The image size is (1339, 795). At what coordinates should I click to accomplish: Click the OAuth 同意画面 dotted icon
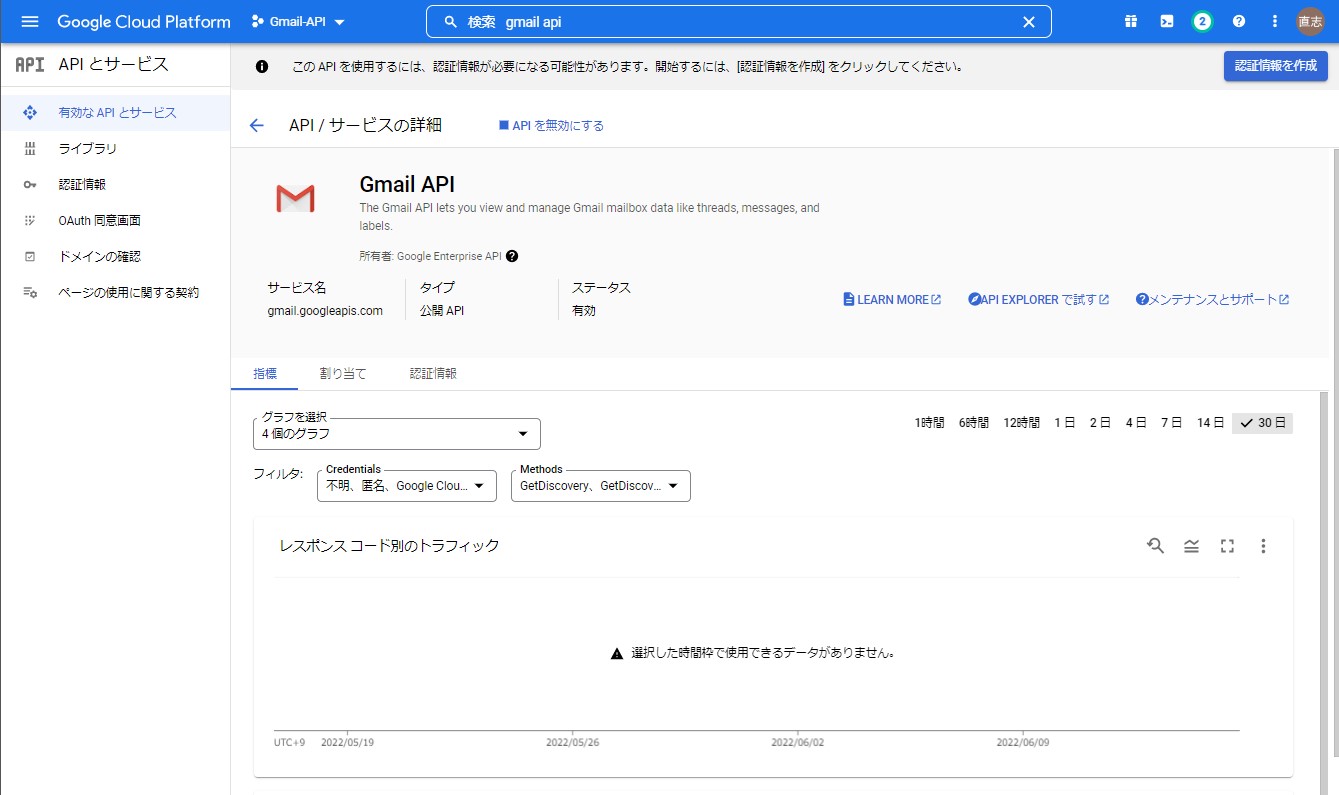[30, 221]
